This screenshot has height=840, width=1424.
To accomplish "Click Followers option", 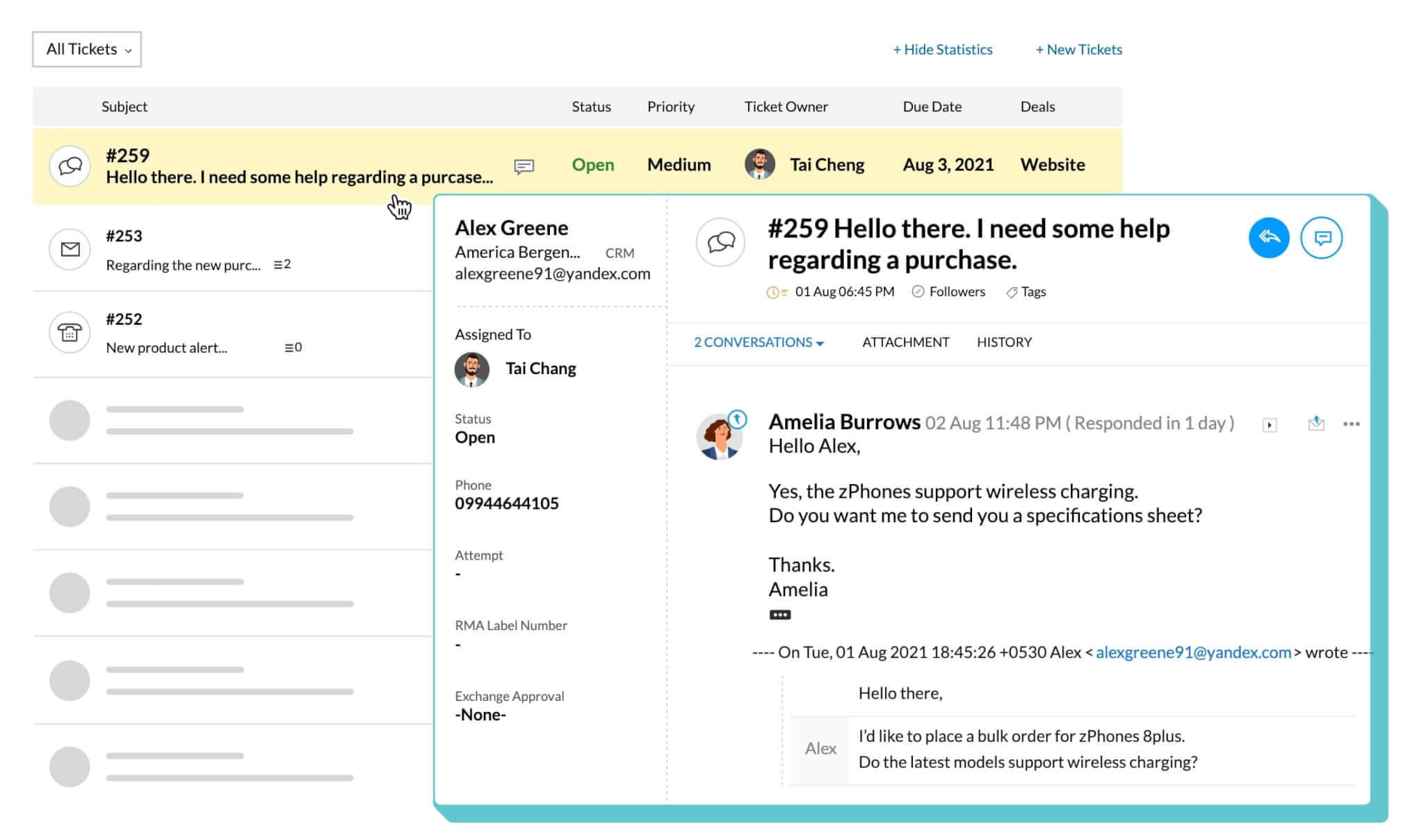I will click(949, 292).
